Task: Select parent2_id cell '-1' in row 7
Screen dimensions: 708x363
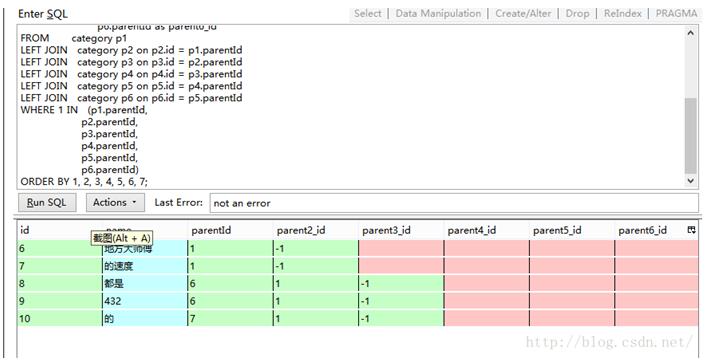Action: 316,266
